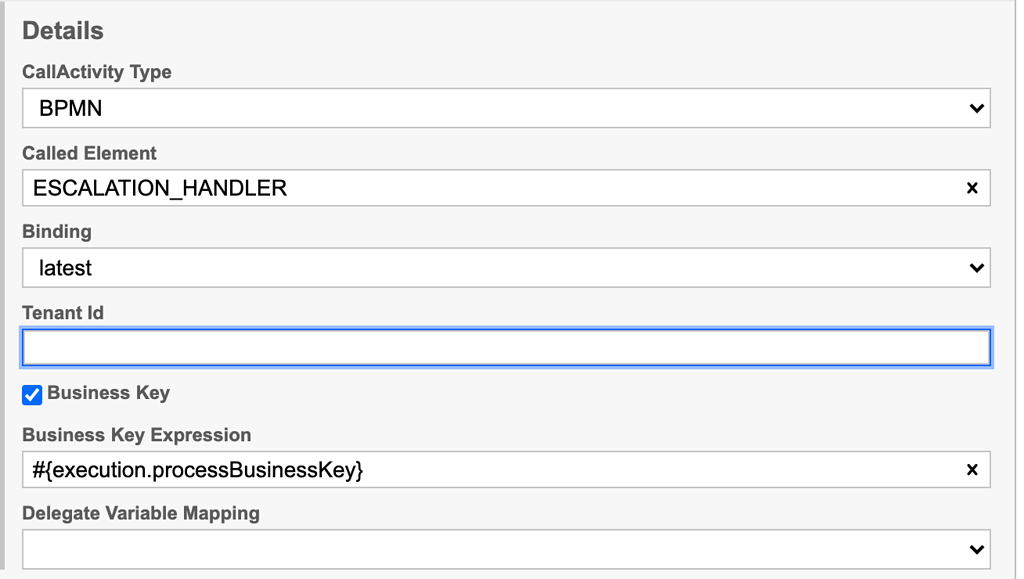This screenshot has width=1024, height=579.
Task: Clear the Called Element field value
Action: coord(971,188)
